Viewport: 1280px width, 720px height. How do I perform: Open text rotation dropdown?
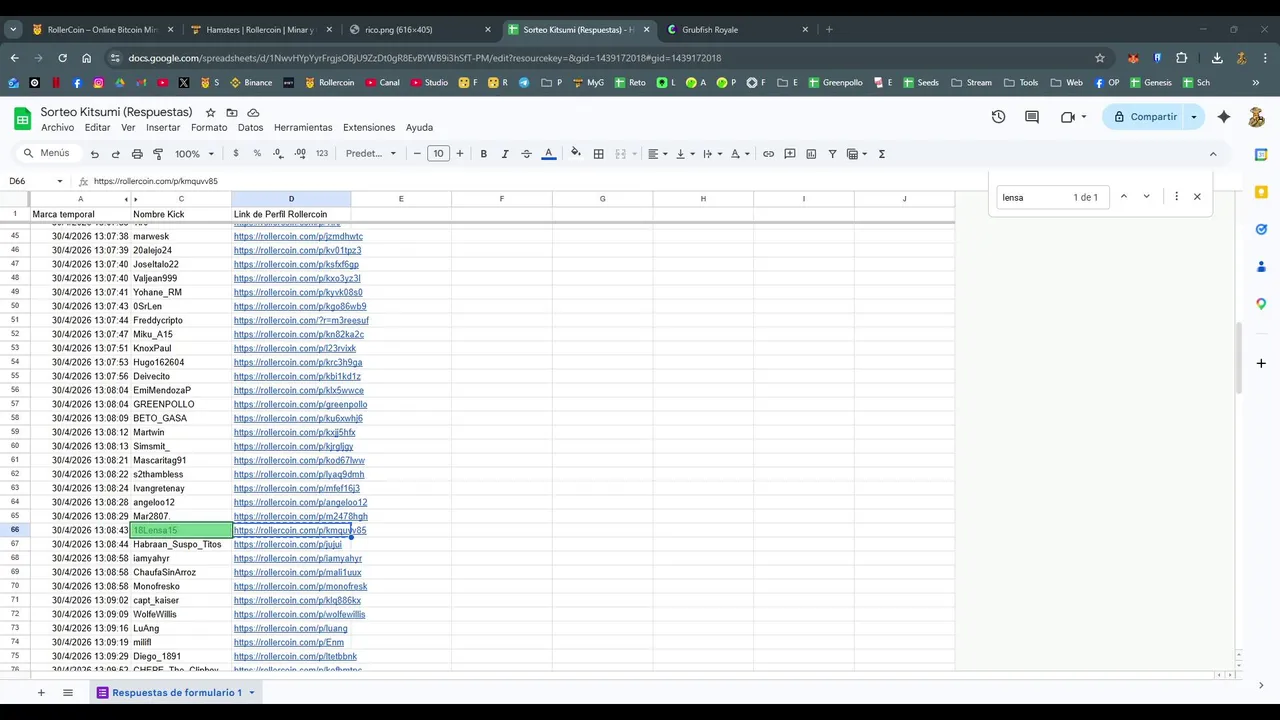[740, 154]
